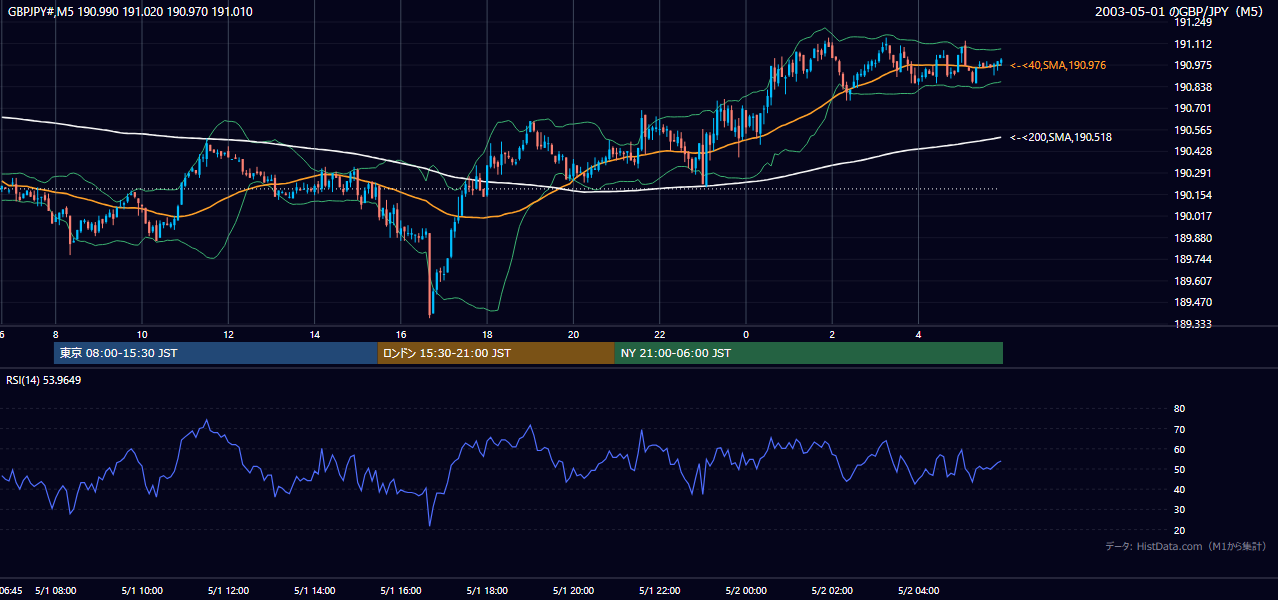Click RSI scale level 50
Image resolution: width=1278 pixels, height=600 pixels.
(1180, 469)
